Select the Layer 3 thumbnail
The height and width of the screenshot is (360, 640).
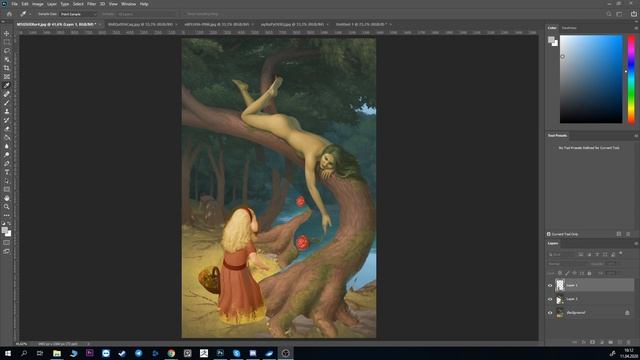560,285
